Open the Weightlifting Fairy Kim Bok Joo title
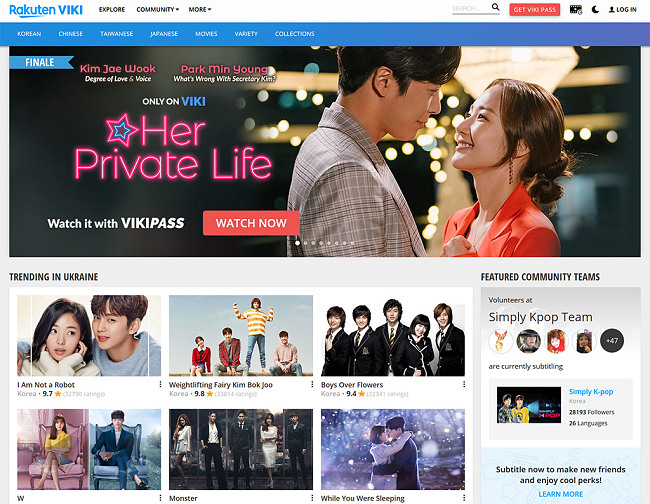The image size is (650, 504). click(x=221, y=385)
